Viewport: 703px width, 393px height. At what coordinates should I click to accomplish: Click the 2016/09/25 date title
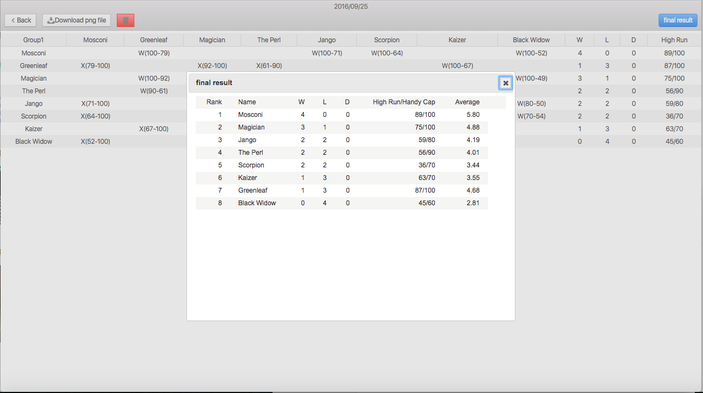click(x=351, y=6)
